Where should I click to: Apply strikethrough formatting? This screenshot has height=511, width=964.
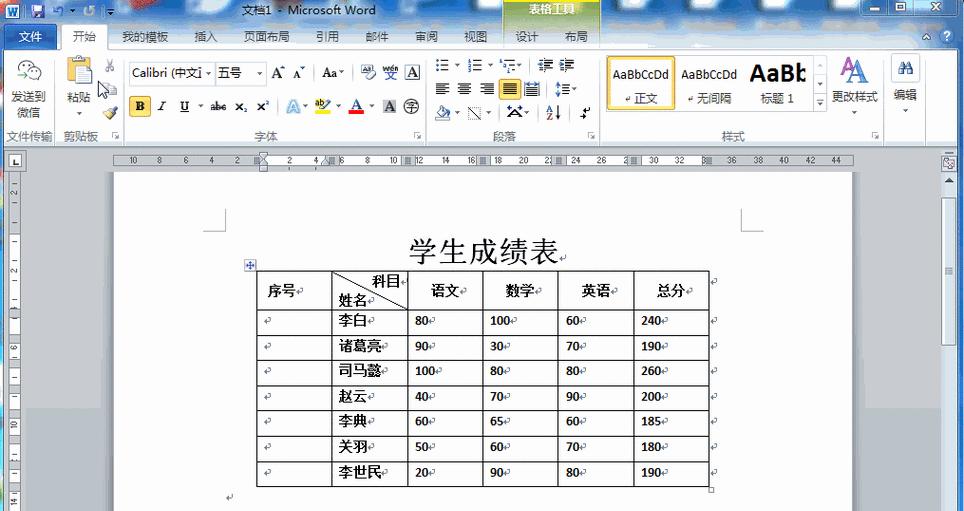point(218,107)
